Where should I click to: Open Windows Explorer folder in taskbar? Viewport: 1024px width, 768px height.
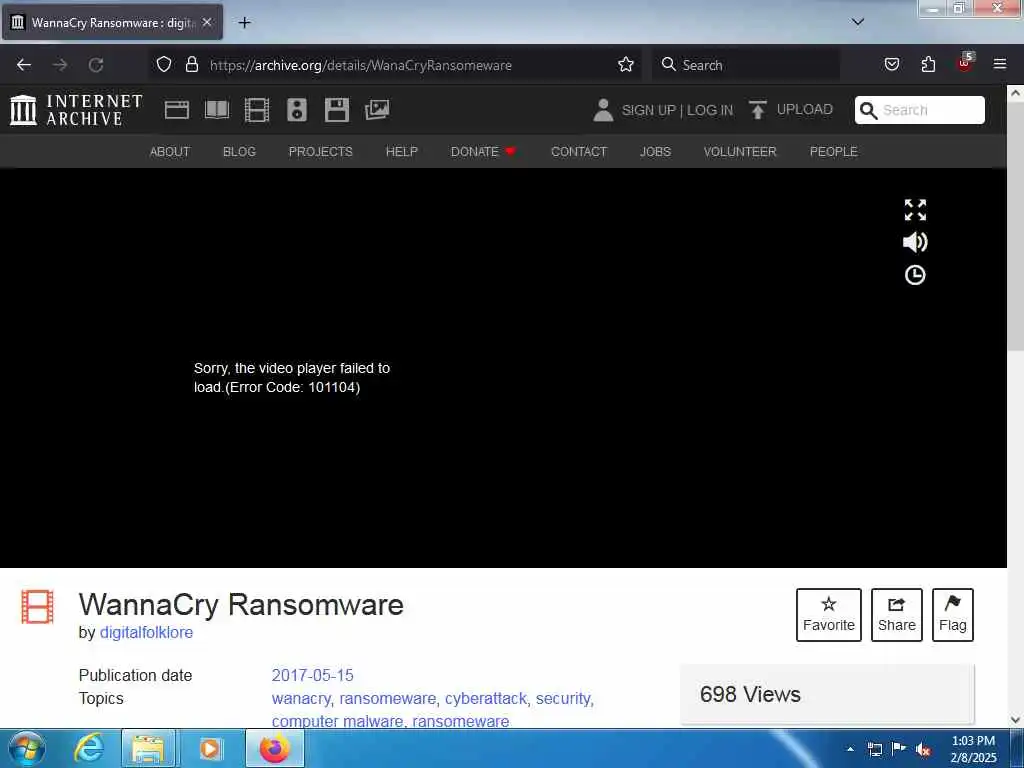coord(148,748)
